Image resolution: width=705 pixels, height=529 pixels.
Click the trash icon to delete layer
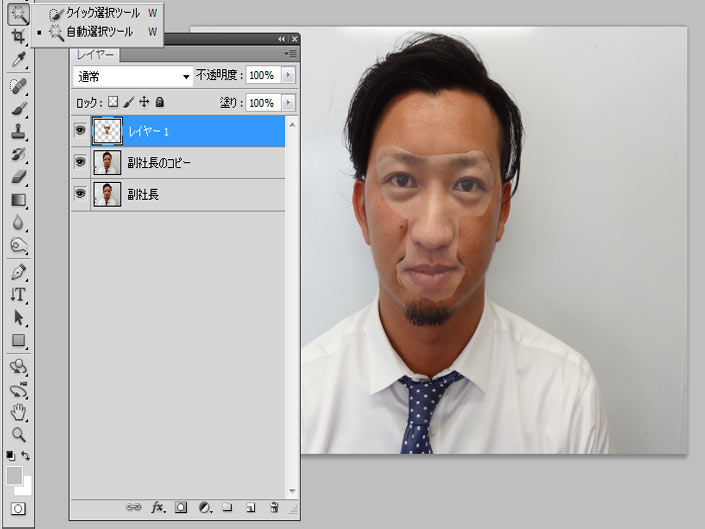(x=273, y=508)
